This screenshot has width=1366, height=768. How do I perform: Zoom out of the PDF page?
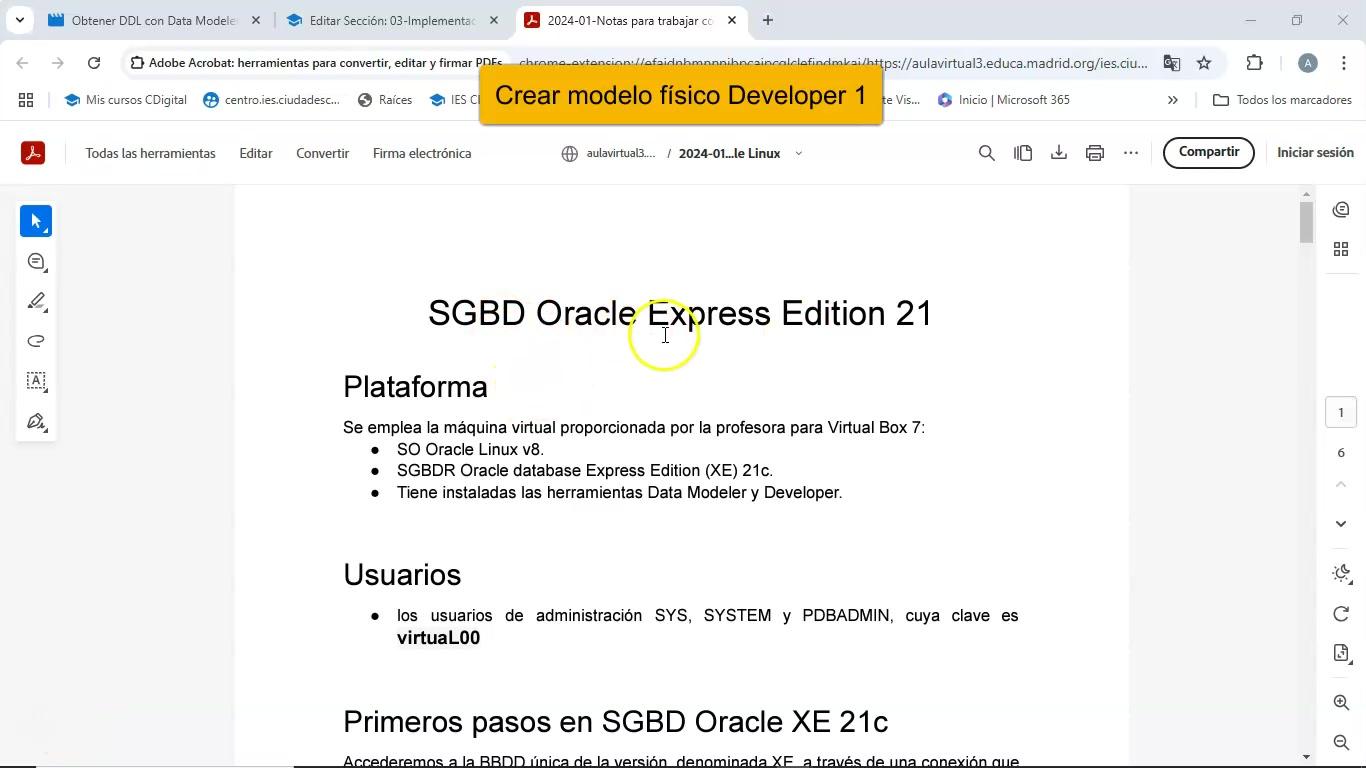point(1341,742)
